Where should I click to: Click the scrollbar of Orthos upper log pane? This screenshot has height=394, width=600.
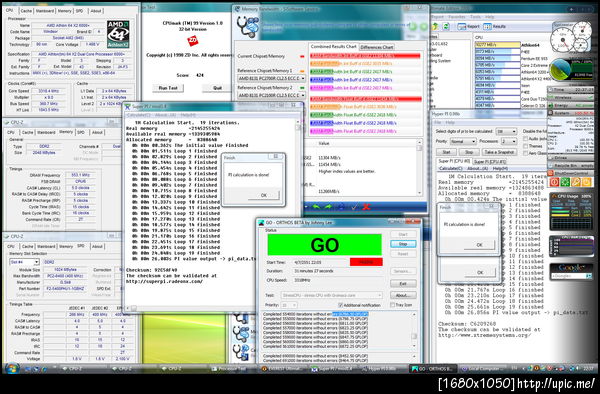[x=414, y=330]
